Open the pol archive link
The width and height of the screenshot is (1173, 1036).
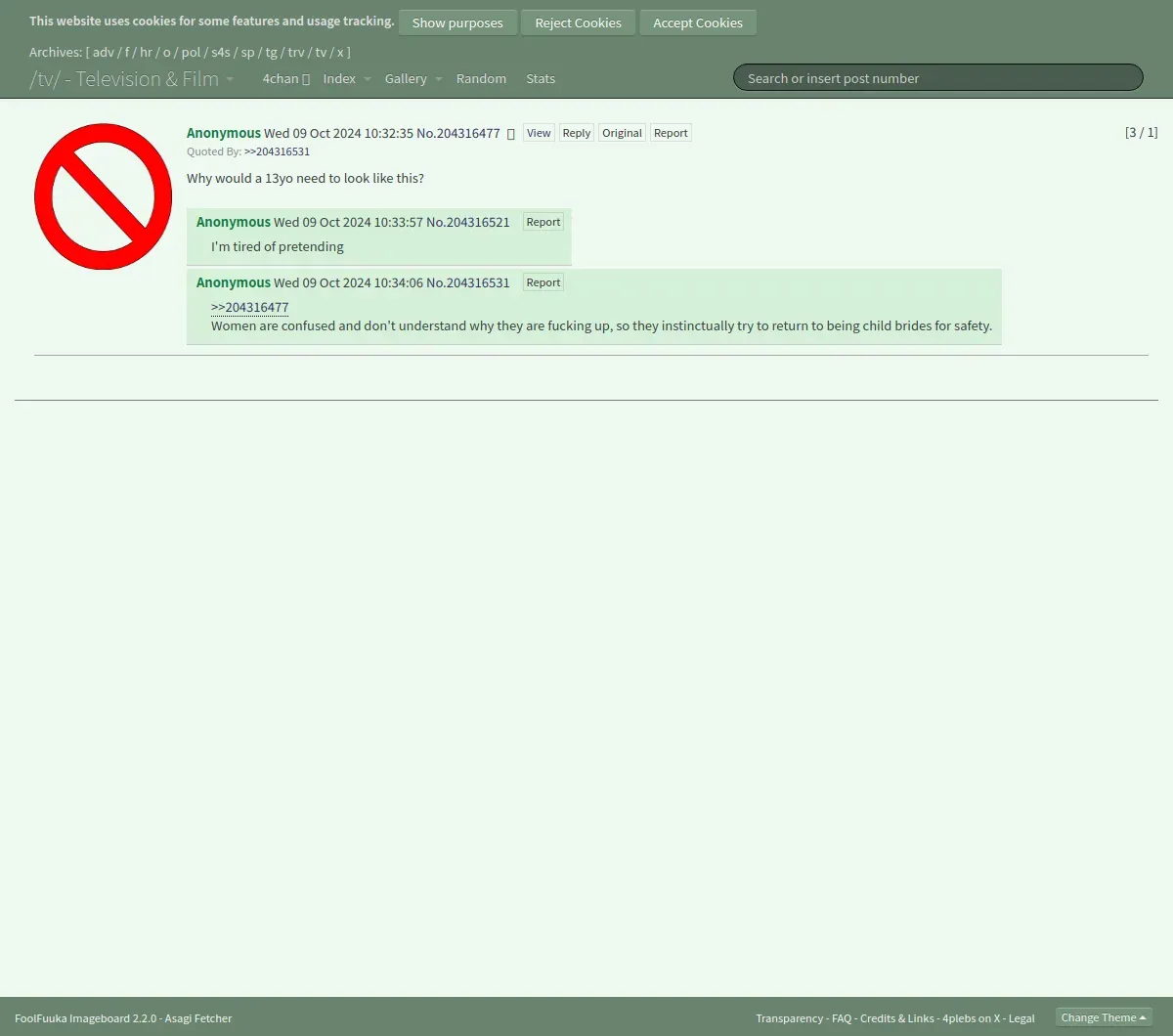(x=191, y=52)
